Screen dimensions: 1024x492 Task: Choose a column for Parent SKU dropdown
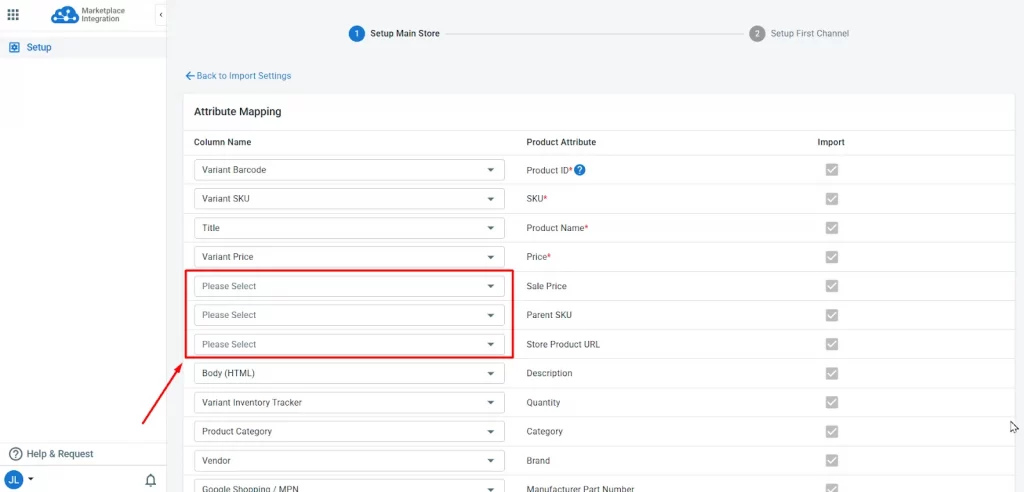click(x=349, y=315)
